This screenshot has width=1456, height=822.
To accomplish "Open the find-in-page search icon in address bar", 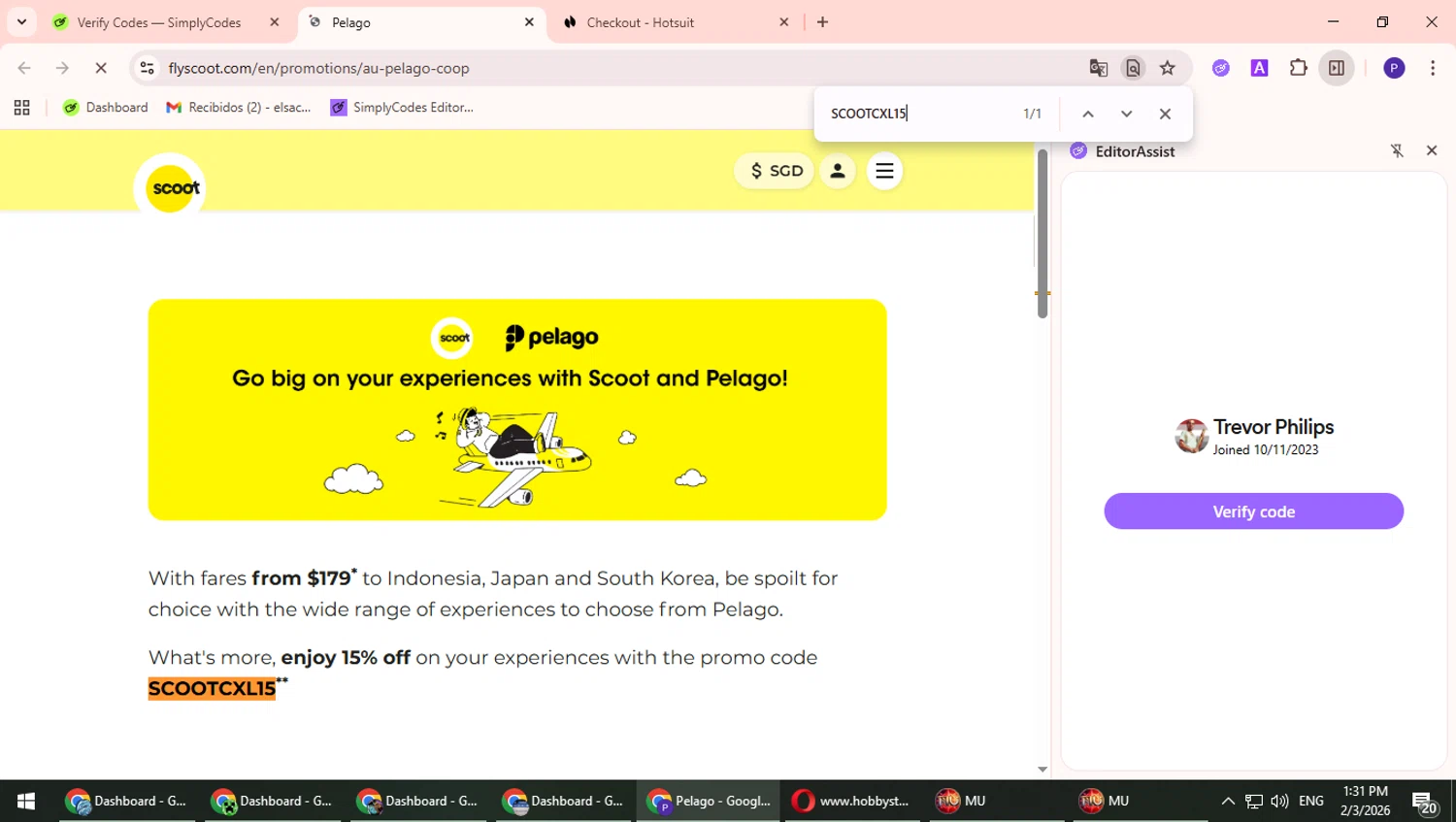I will click(1133, 68).
